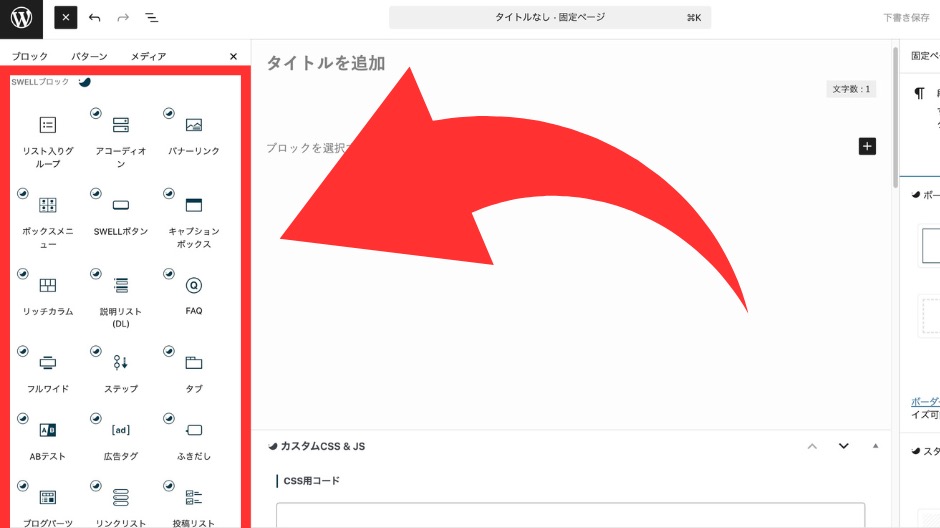Insert the 広告タグ block

tap(120, 438)
